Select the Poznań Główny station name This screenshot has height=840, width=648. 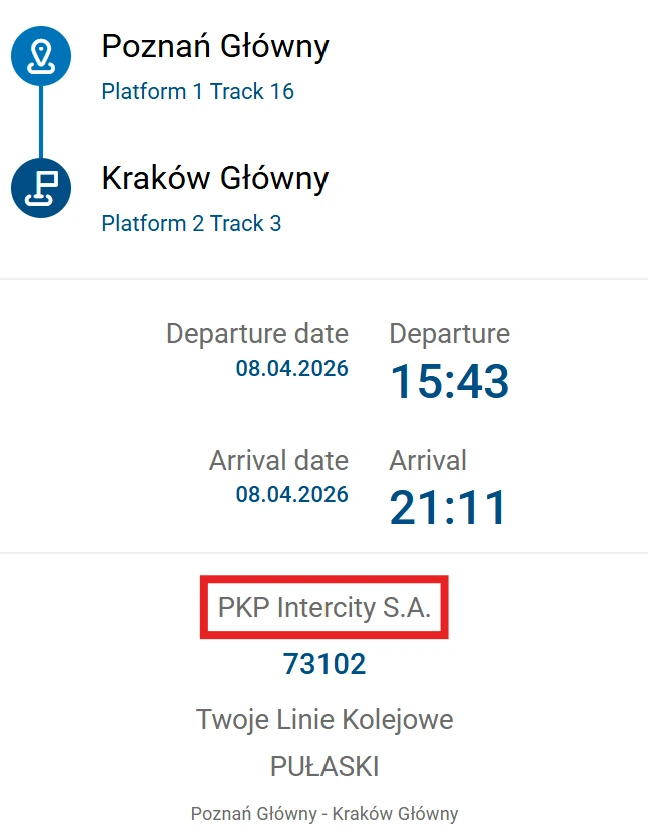tap(215, 46)
